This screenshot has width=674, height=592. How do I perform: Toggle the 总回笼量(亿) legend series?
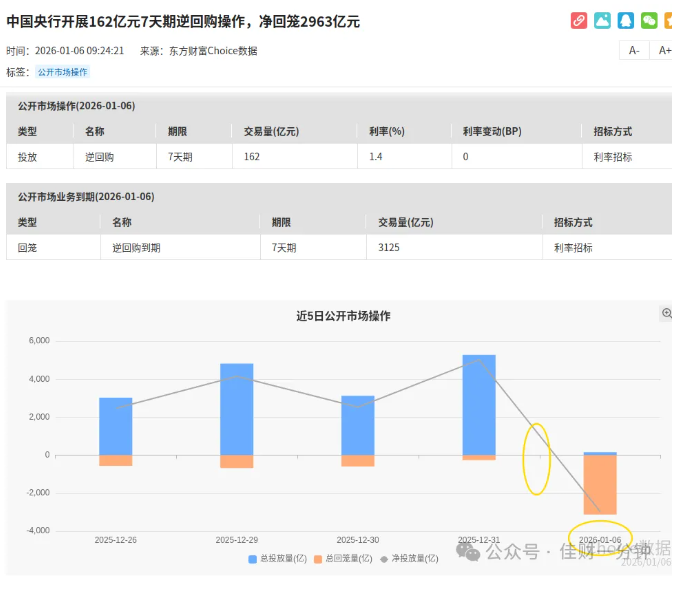point(343,558)
